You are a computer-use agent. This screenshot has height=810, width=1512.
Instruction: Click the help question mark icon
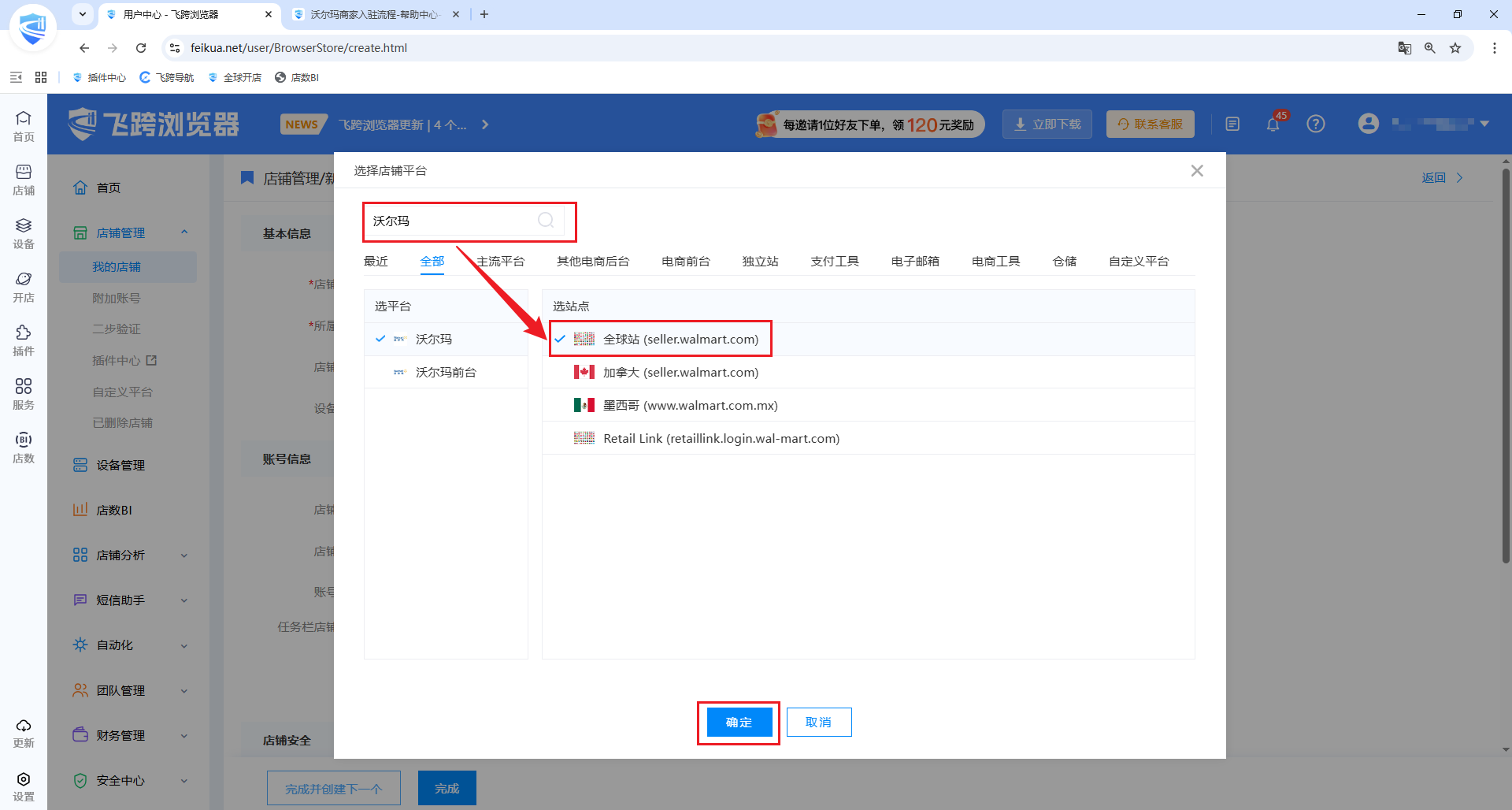(1316, 124)
